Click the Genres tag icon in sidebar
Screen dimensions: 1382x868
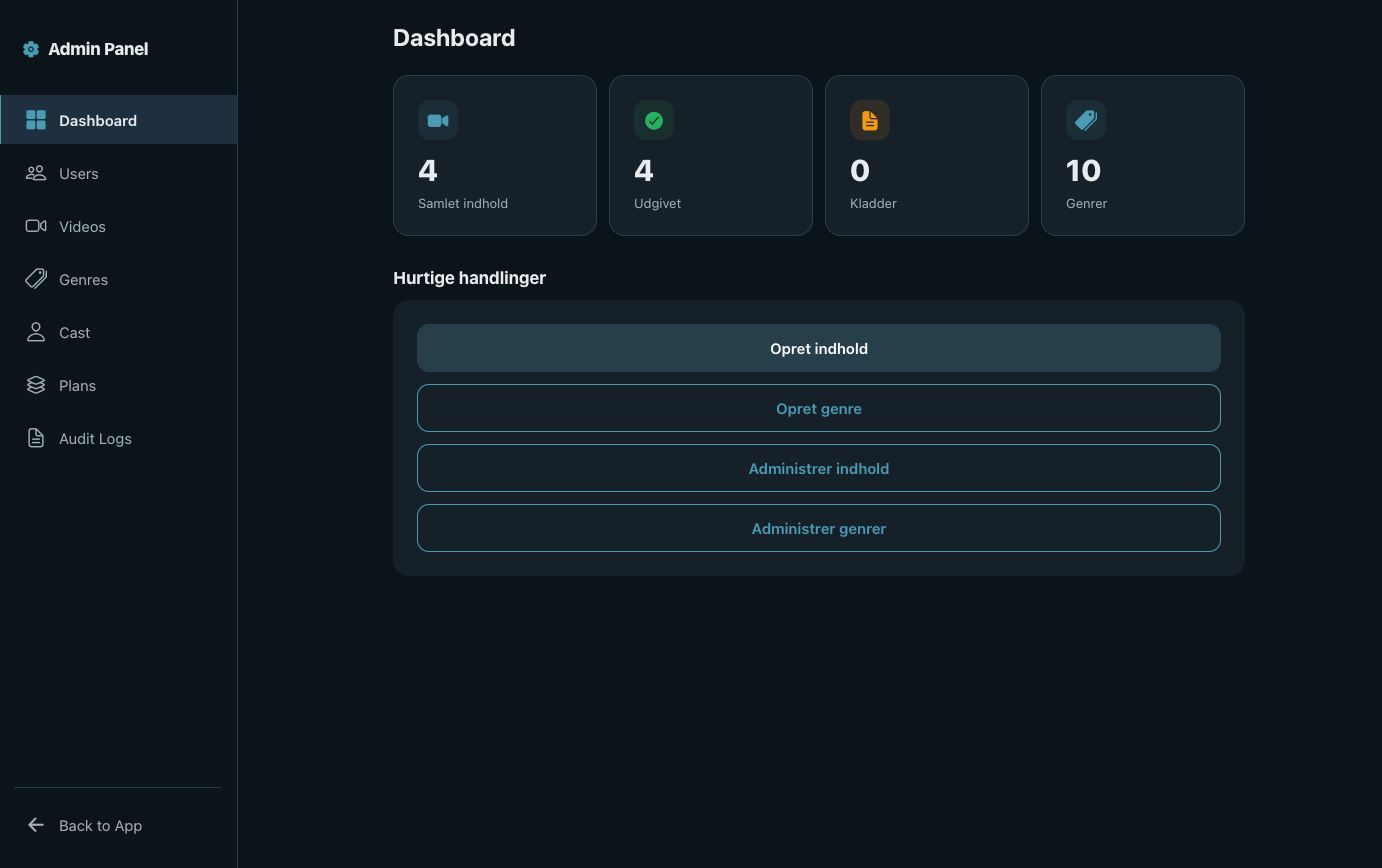[x=36, y=279]
